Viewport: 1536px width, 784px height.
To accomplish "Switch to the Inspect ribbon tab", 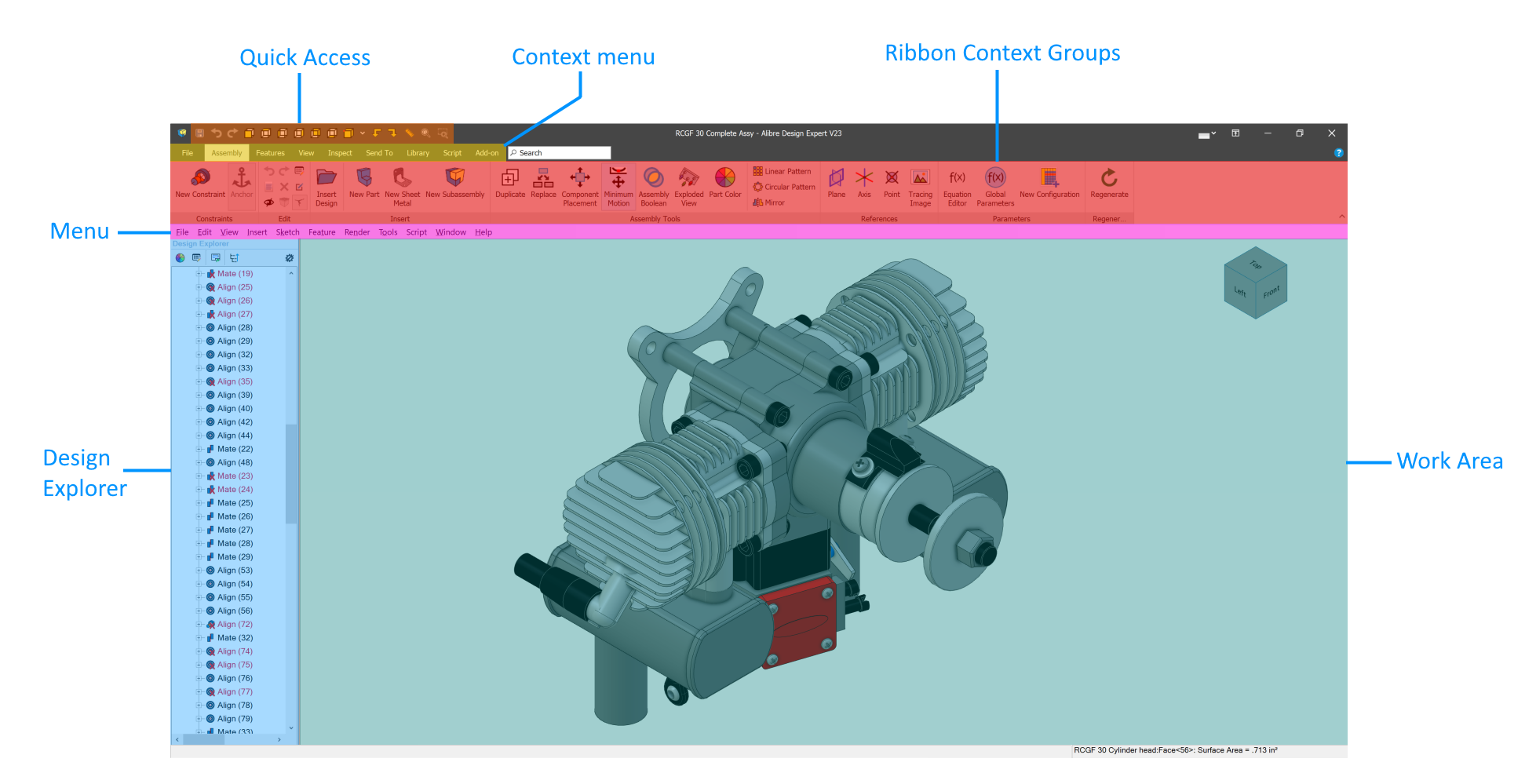I will pyautogui.click(x=340, y=153).
